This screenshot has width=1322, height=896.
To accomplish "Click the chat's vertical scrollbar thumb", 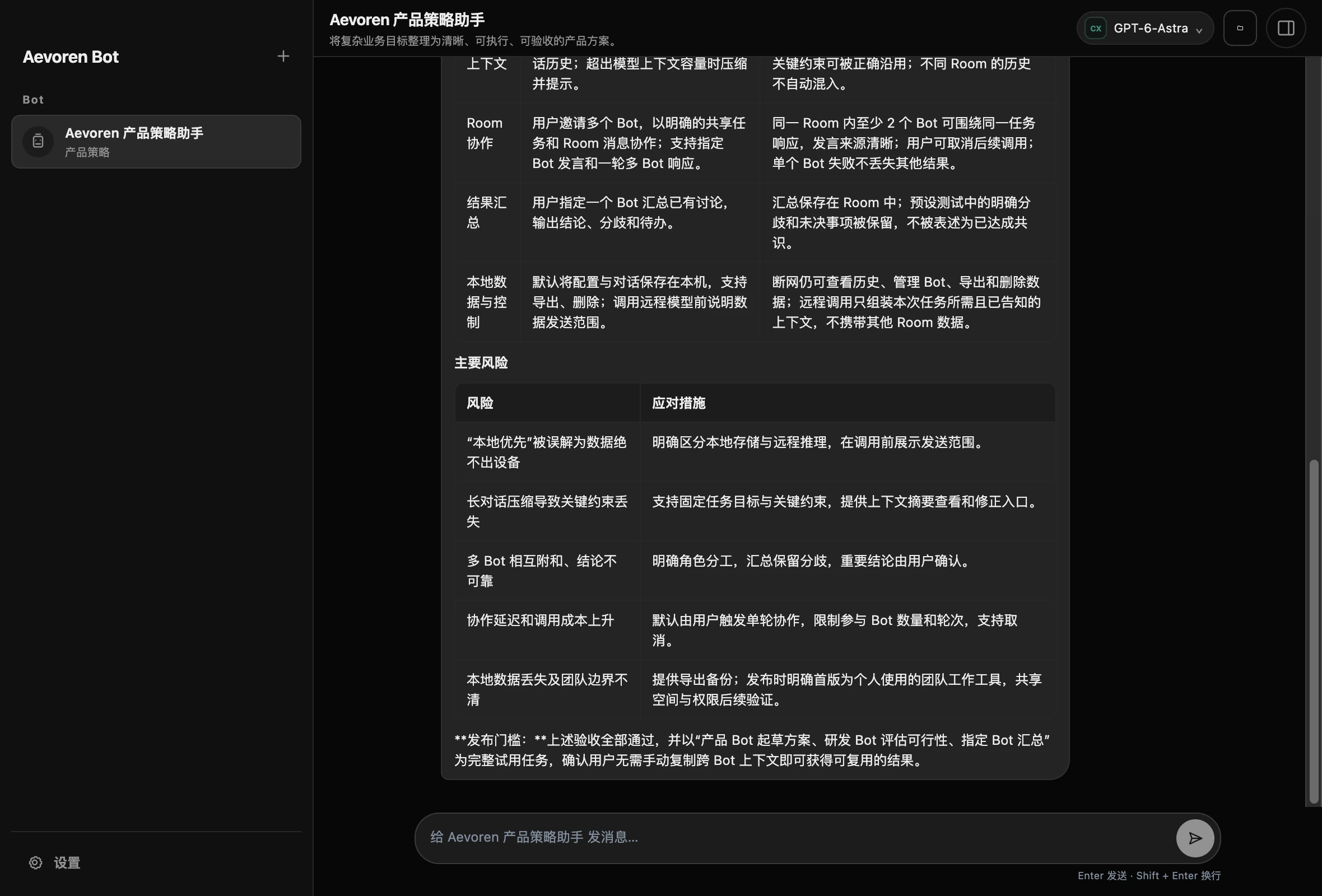I will pos(1313,631).
